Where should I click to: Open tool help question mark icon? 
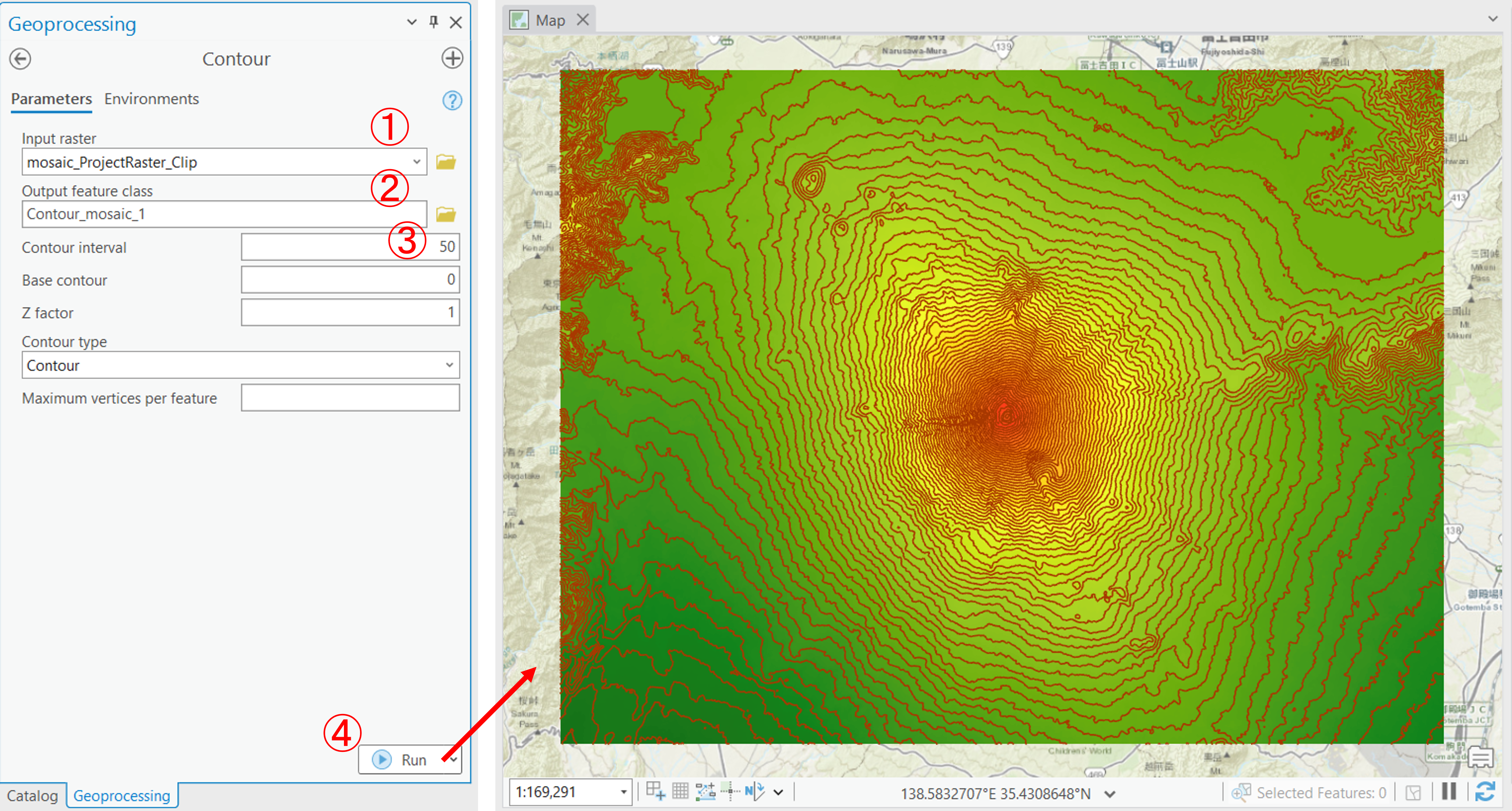pos(452,100)
